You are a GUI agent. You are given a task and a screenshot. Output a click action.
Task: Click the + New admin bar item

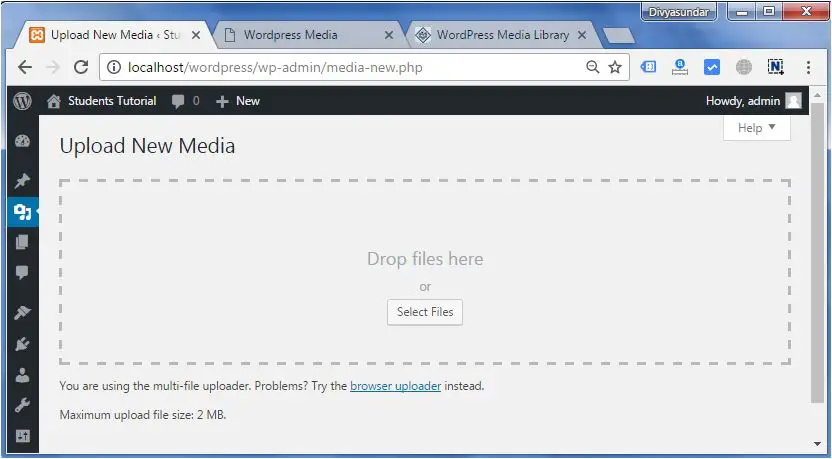238,101
